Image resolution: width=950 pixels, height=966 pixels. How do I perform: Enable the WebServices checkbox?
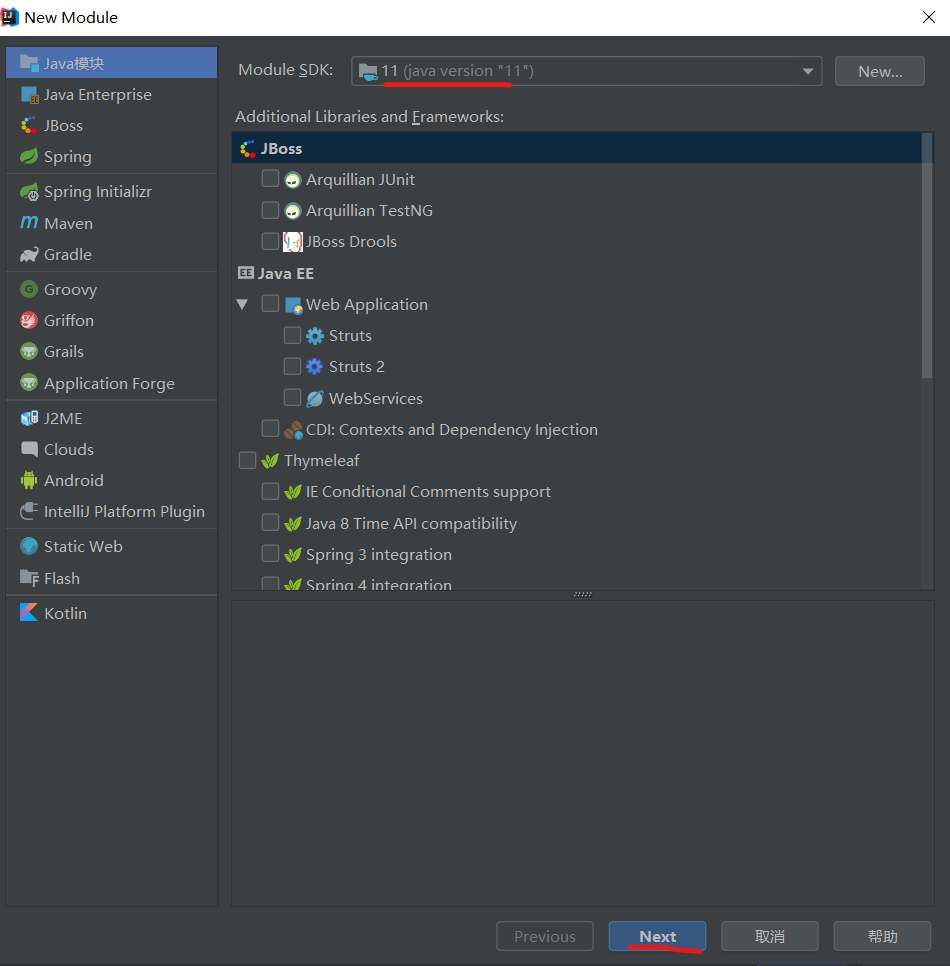coord(293,397)
